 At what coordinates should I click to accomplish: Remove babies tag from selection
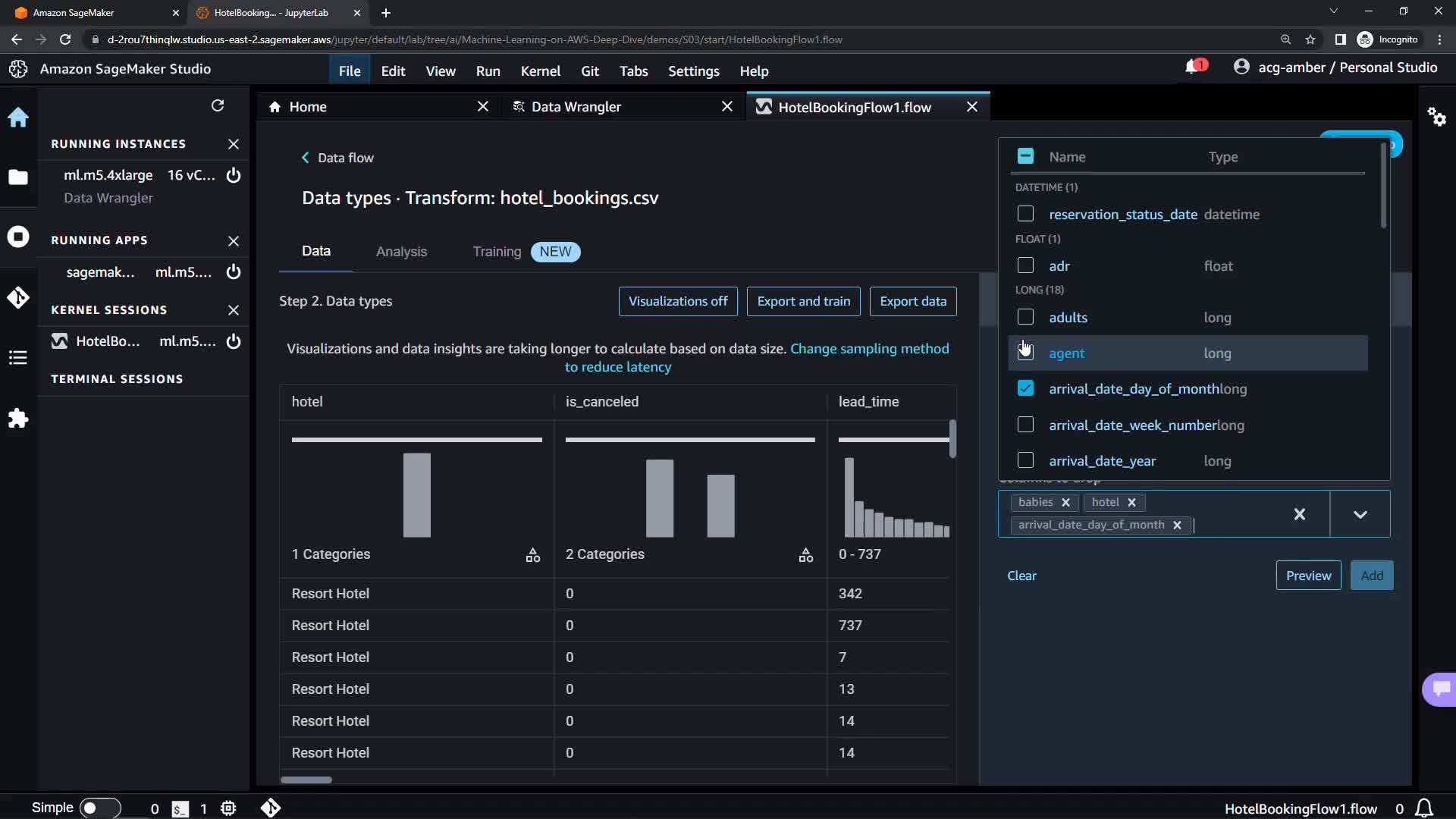(1065, 502)
